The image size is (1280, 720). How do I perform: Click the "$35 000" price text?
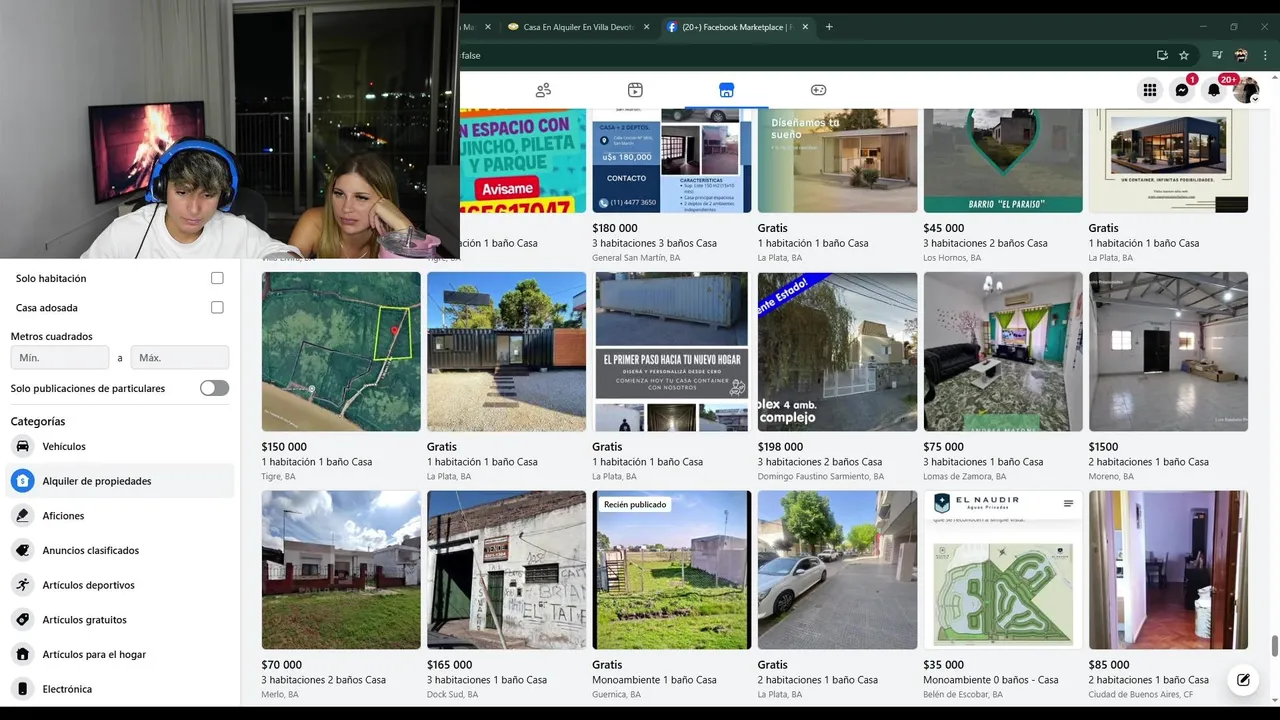(x=944, y=665)
